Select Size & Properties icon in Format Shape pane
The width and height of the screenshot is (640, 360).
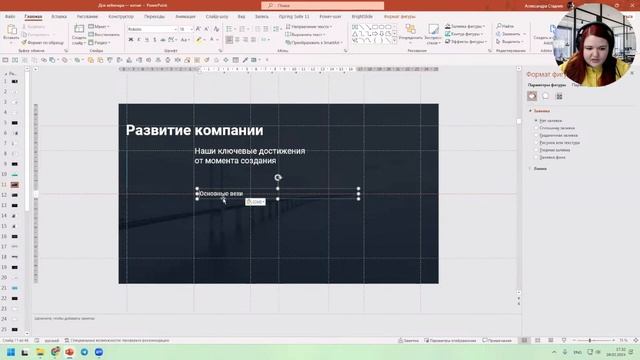point(559,96)
